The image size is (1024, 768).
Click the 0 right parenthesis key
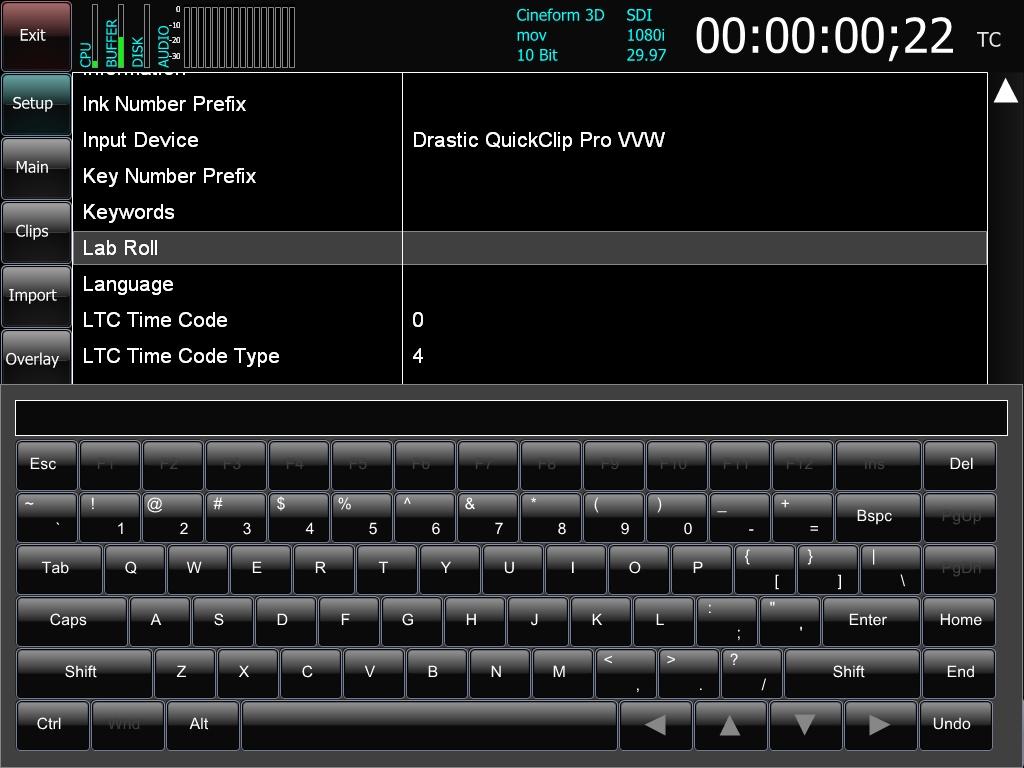(x=677, y=517)
